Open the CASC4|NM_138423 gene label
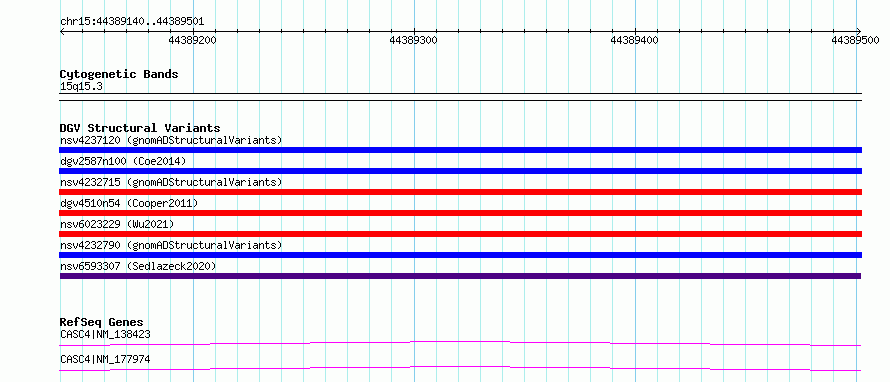Screen dimensions: 890x382 [x=105, y=334]
